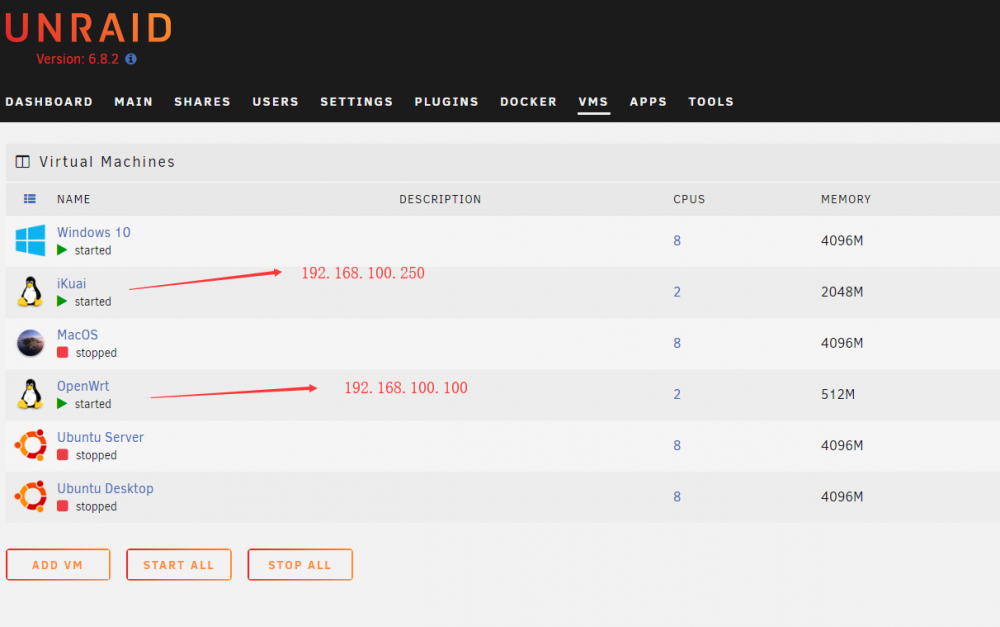This screenshot has height=627, width=1000.
Task: Click the UNRAID logo
Action: click(88, 29)
